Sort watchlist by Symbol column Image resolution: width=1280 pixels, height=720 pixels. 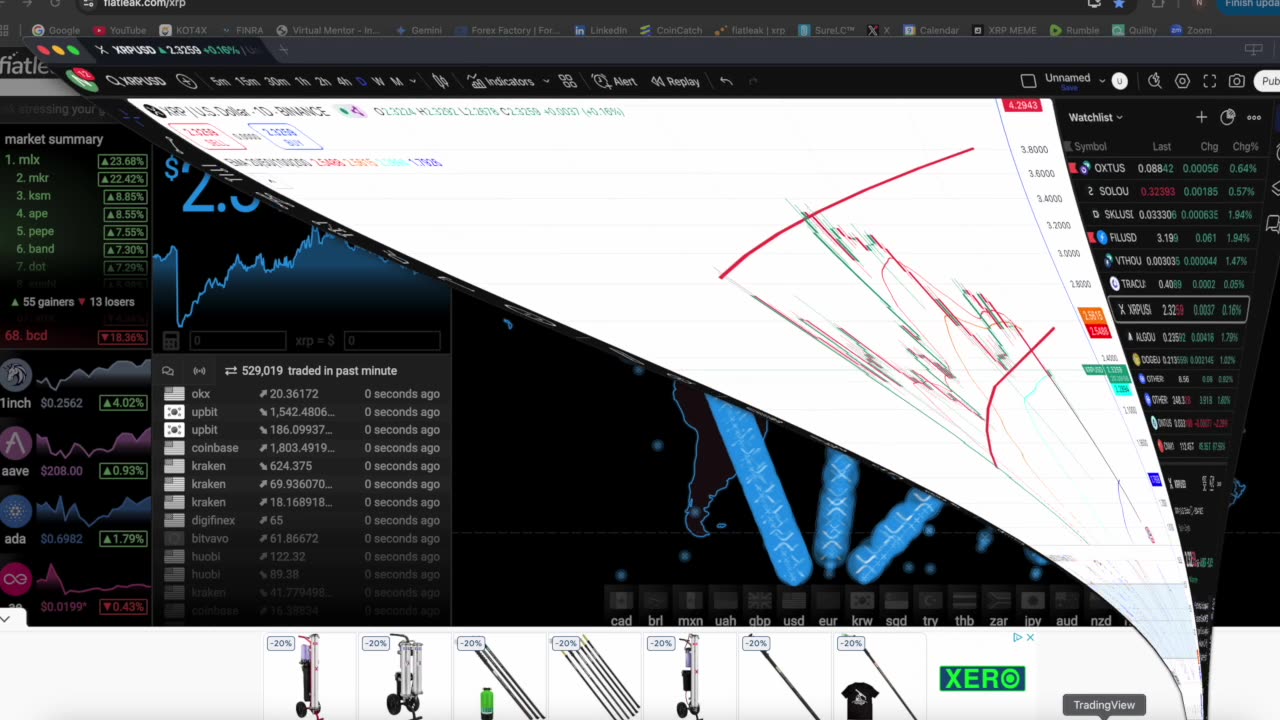[x=1090, y=146]
